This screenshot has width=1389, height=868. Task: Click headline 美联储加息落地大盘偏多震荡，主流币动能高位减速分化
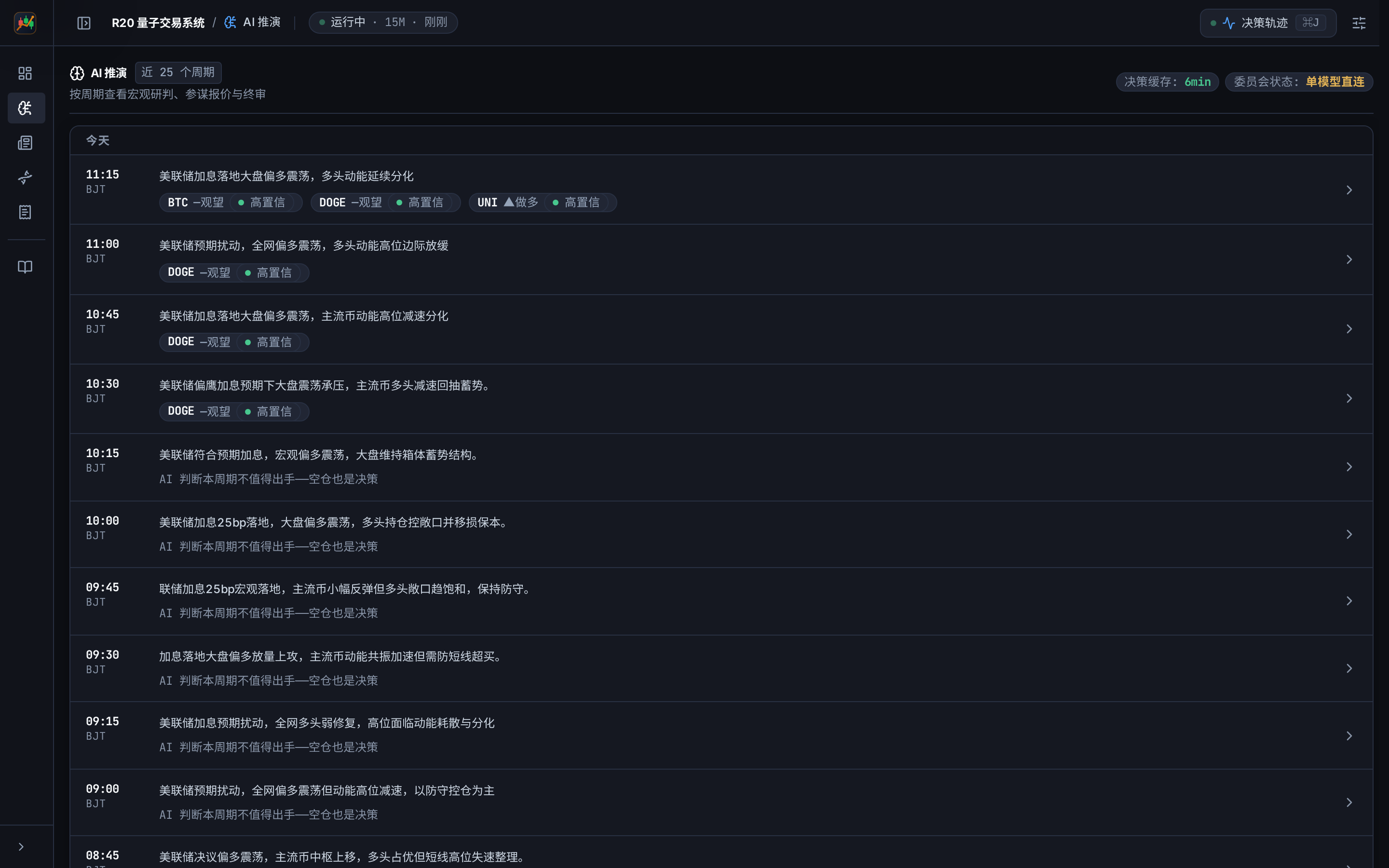304,316
